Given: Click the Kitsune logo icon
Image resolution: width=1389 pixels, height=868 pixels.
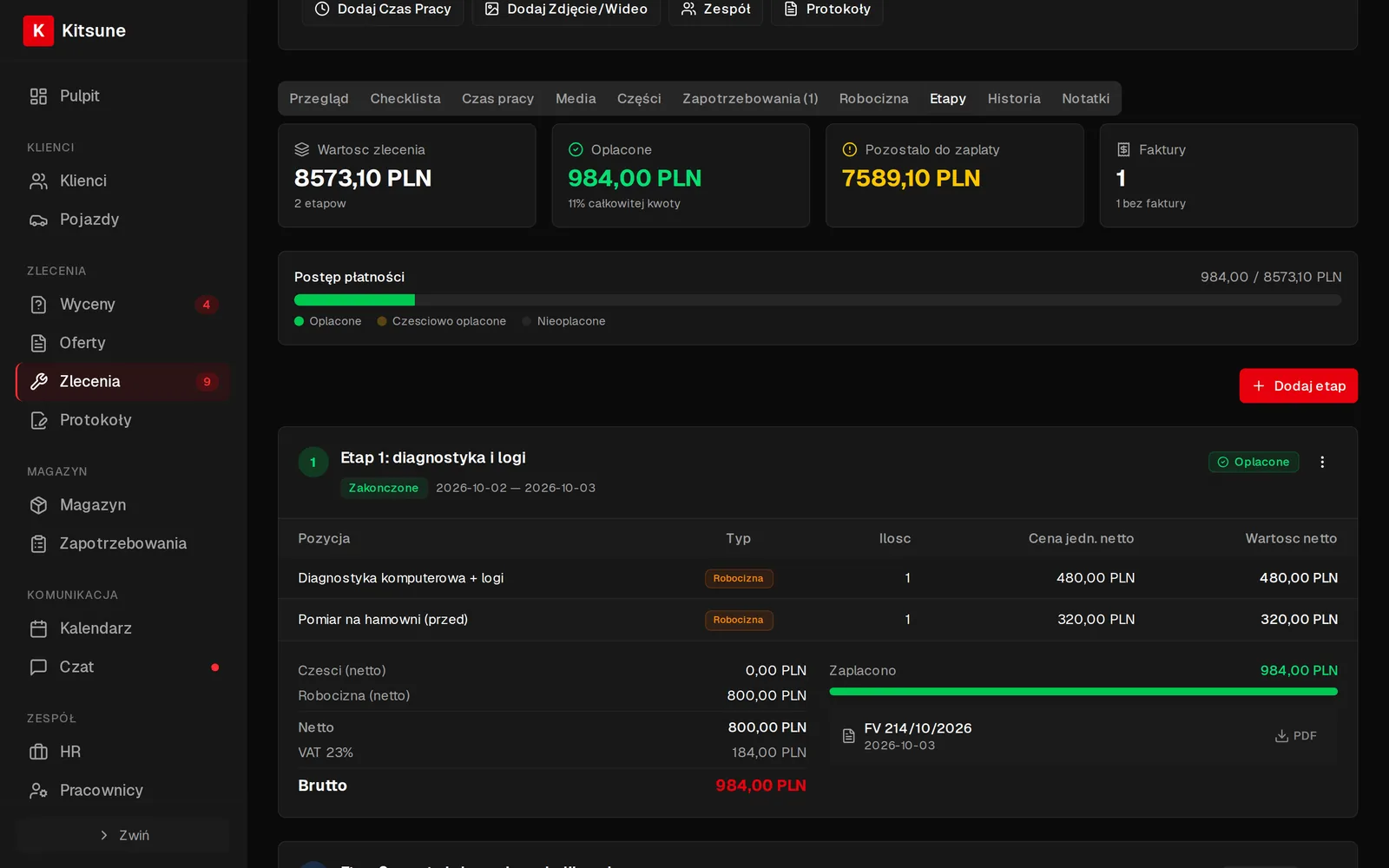Looking at the screenshot, I should coord(38,30).
